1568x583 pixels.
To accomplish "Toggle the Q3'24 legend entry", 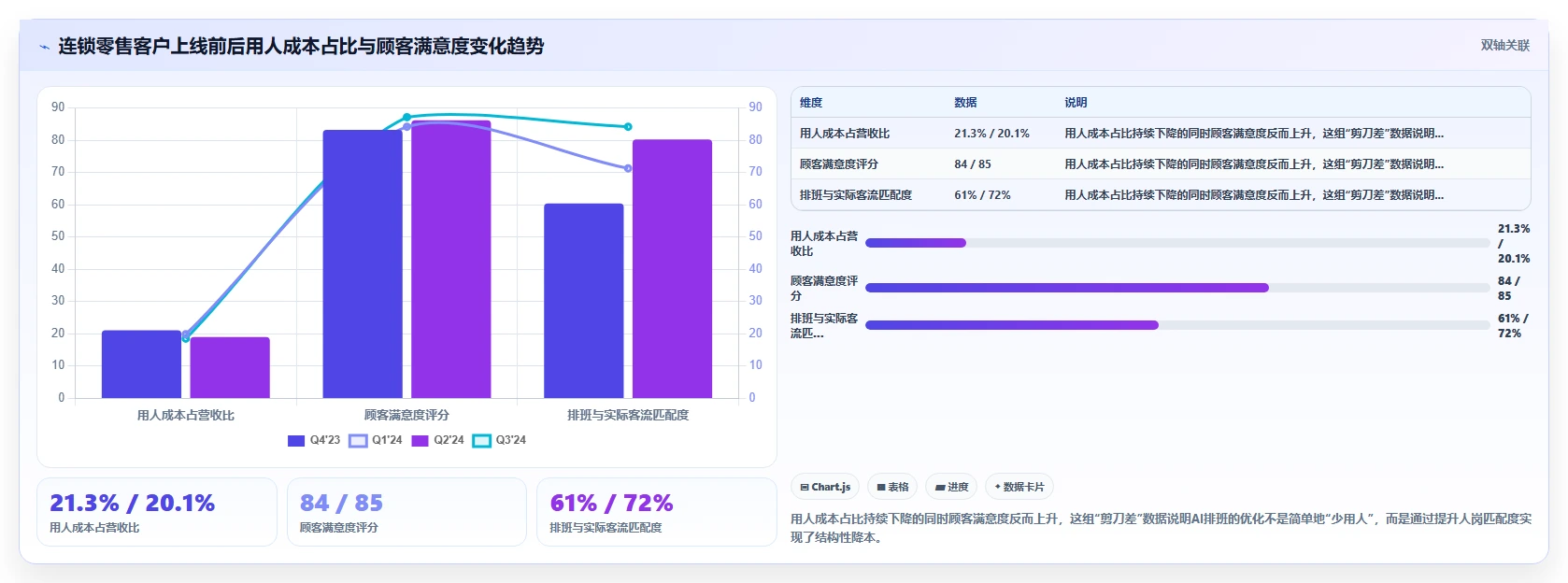I will point(499,440).
